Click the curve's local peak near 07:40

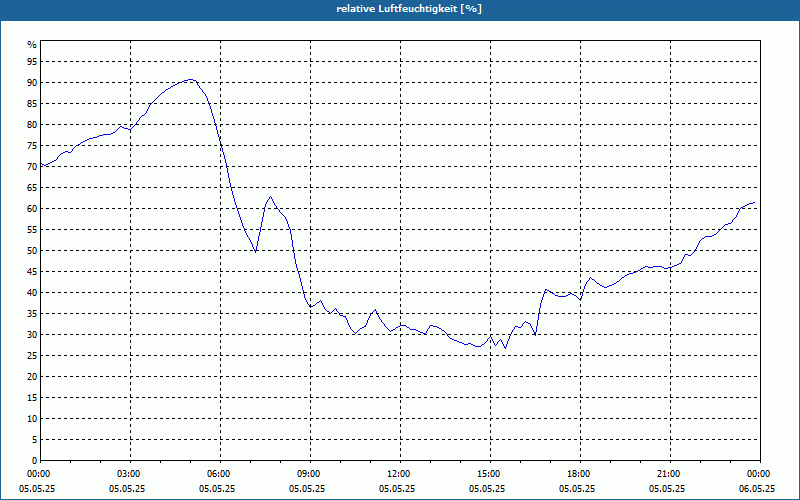coord(270,196)
